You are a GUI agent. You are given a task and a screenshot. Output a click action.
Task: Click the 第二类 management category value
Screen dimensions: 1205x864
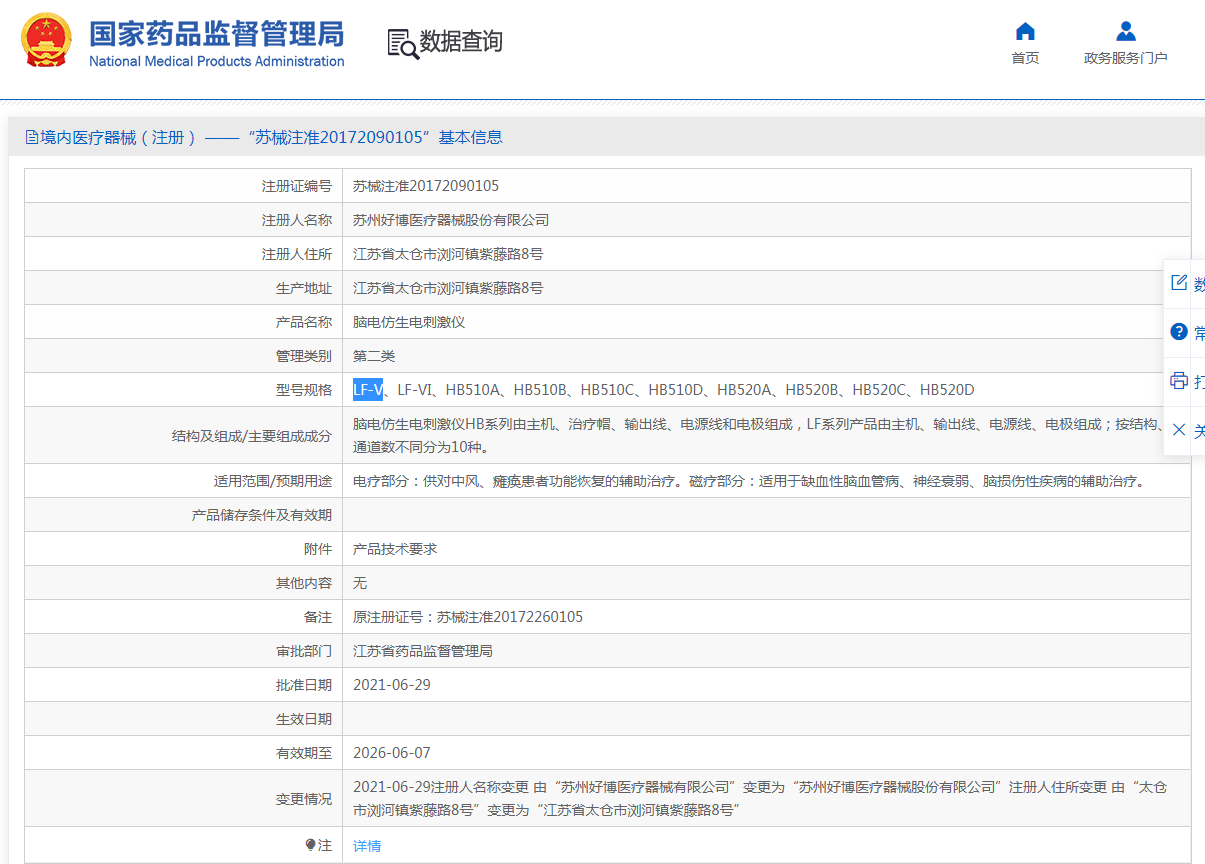374,356
